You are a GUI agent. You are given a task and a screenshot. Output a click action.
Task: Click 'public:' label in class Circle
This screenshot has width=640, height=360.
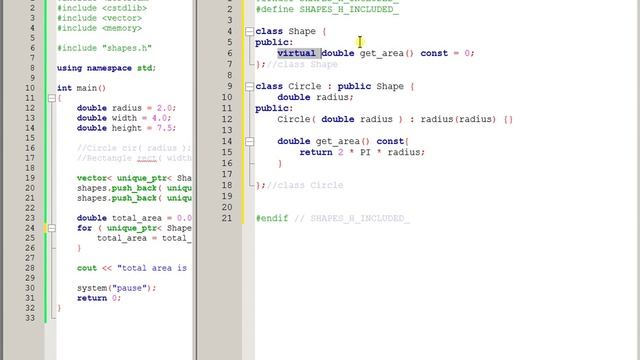pos(274,109)
